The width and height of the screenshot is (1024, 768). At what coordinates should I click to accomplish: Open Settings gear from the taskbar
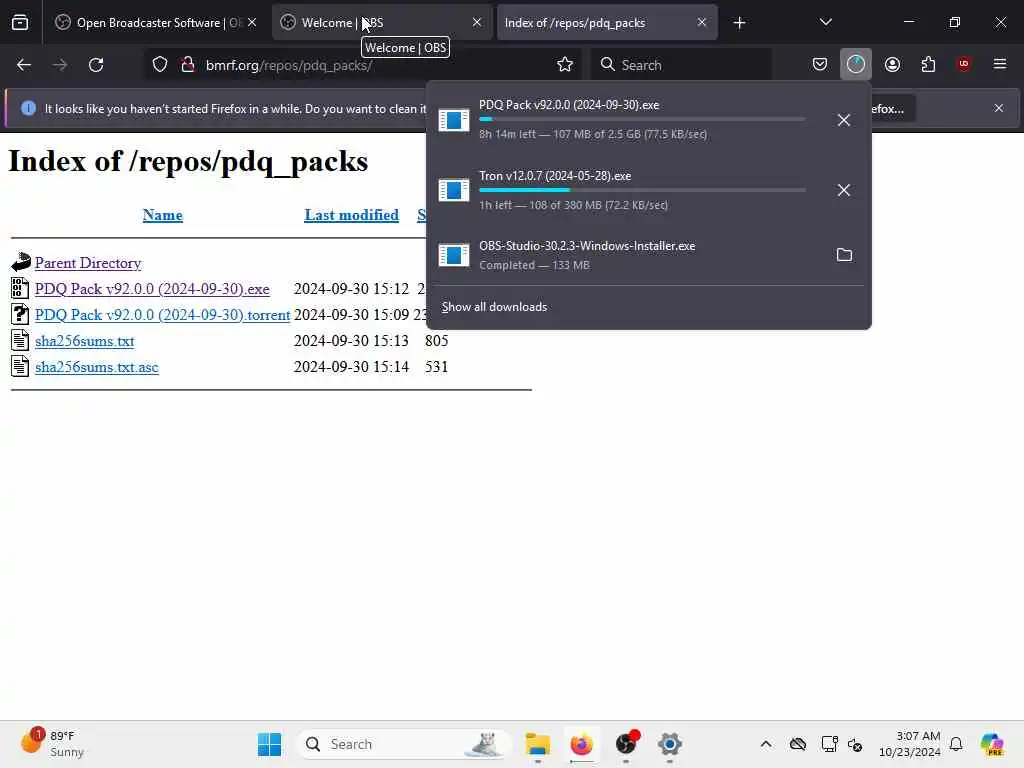coord(669,744)
